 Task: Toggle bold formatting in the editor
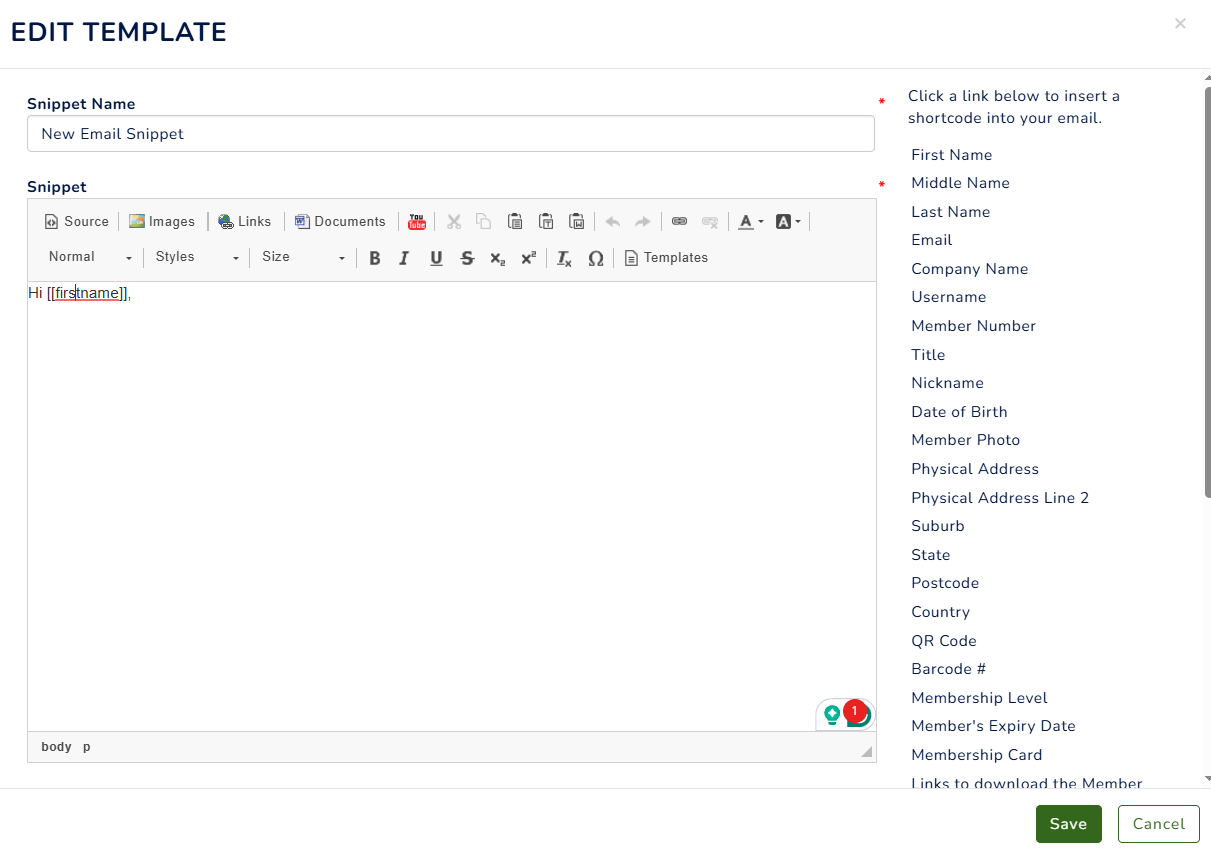[374, 258]
